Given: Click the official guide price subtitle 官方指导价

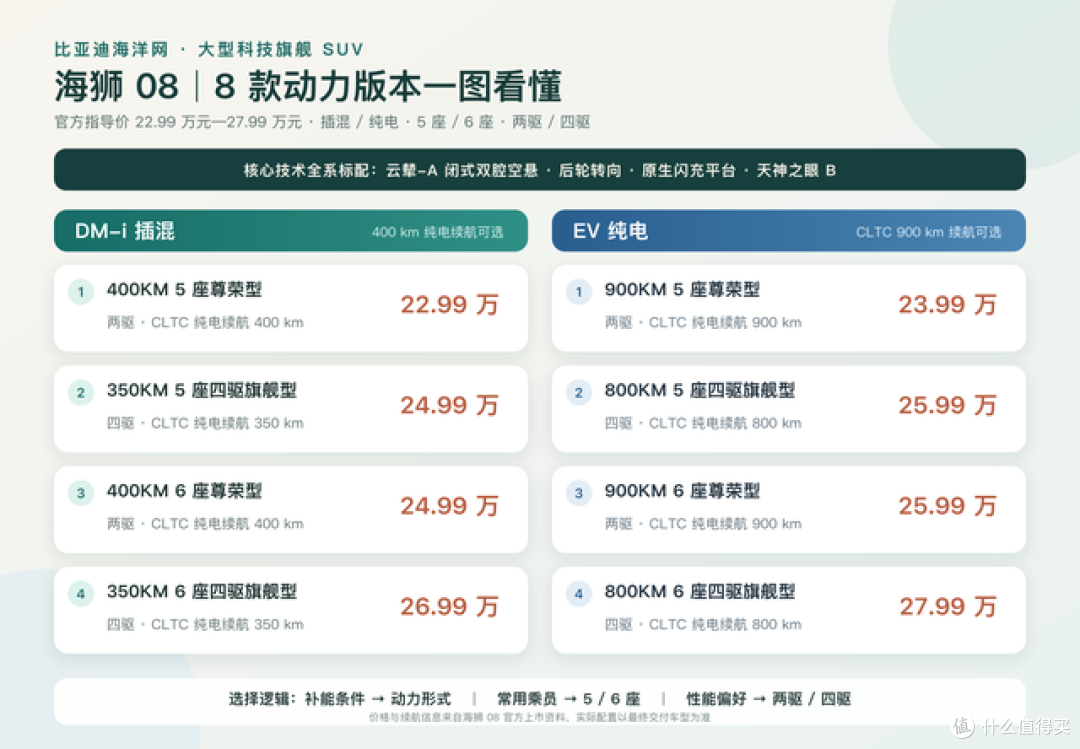Looking at the screenshot, I should (322, 122).
